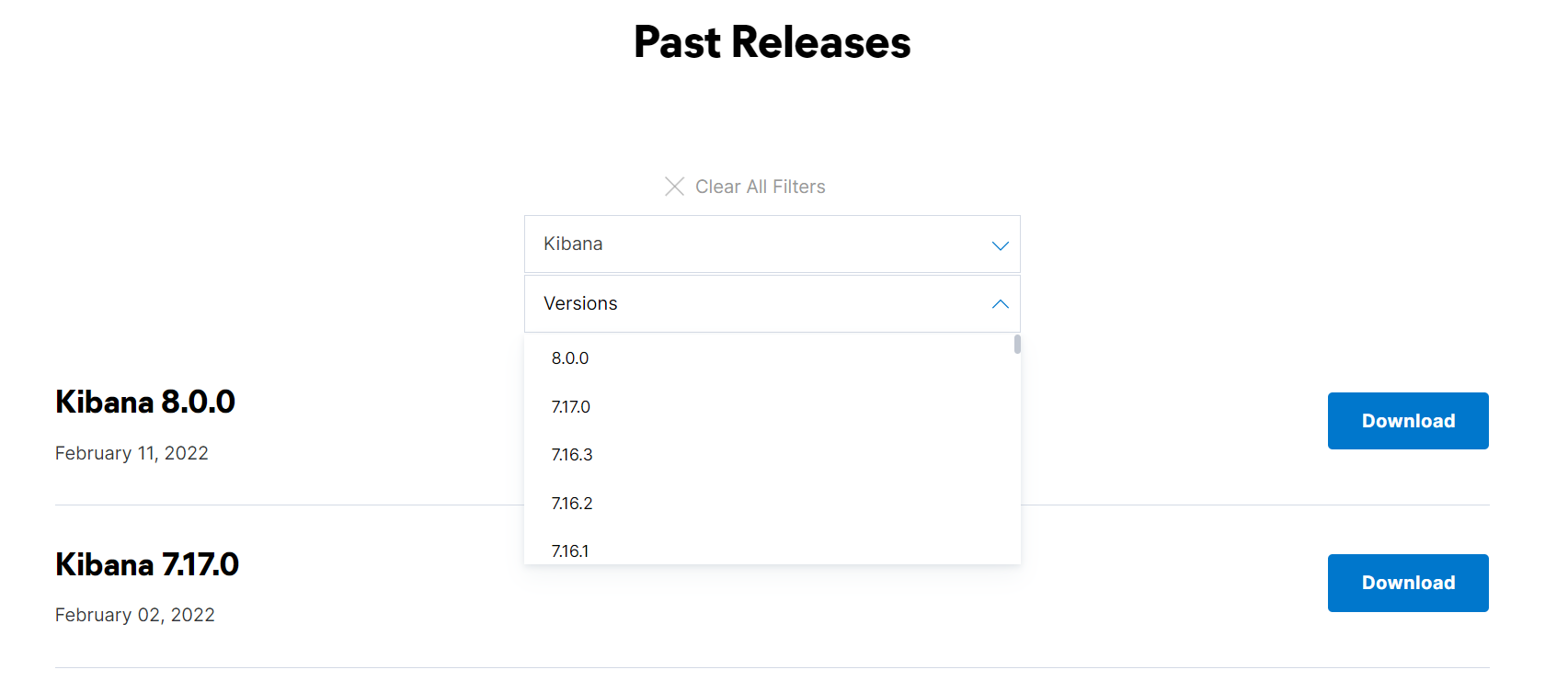Click the X icon beside Clear All Filters

coord(674,187)
